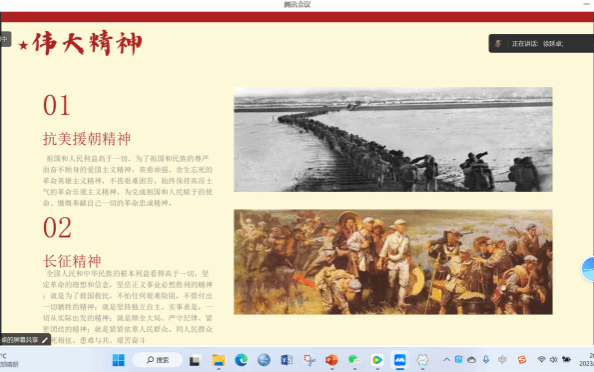Open the Sogou input method tray icon

point(522,359)
